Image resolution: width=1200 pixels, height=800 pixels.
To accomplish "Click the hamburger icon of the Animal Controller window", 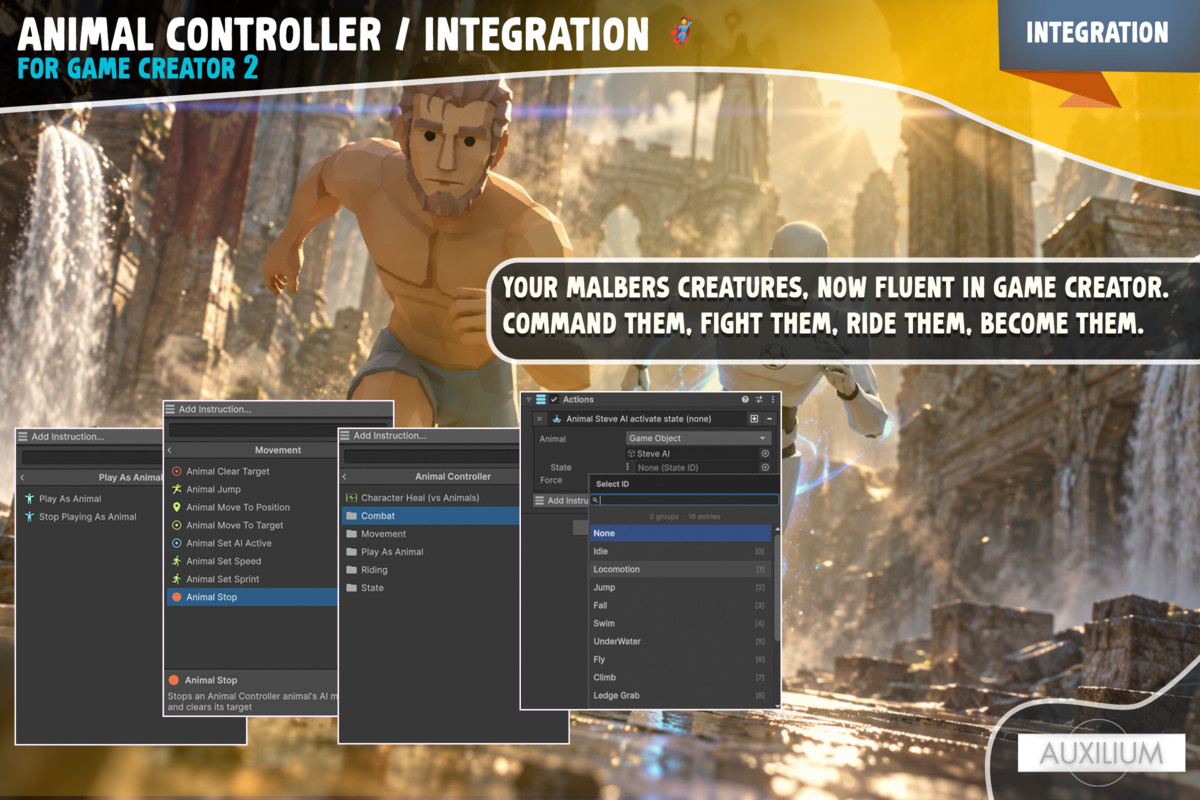I will (346, 435).
